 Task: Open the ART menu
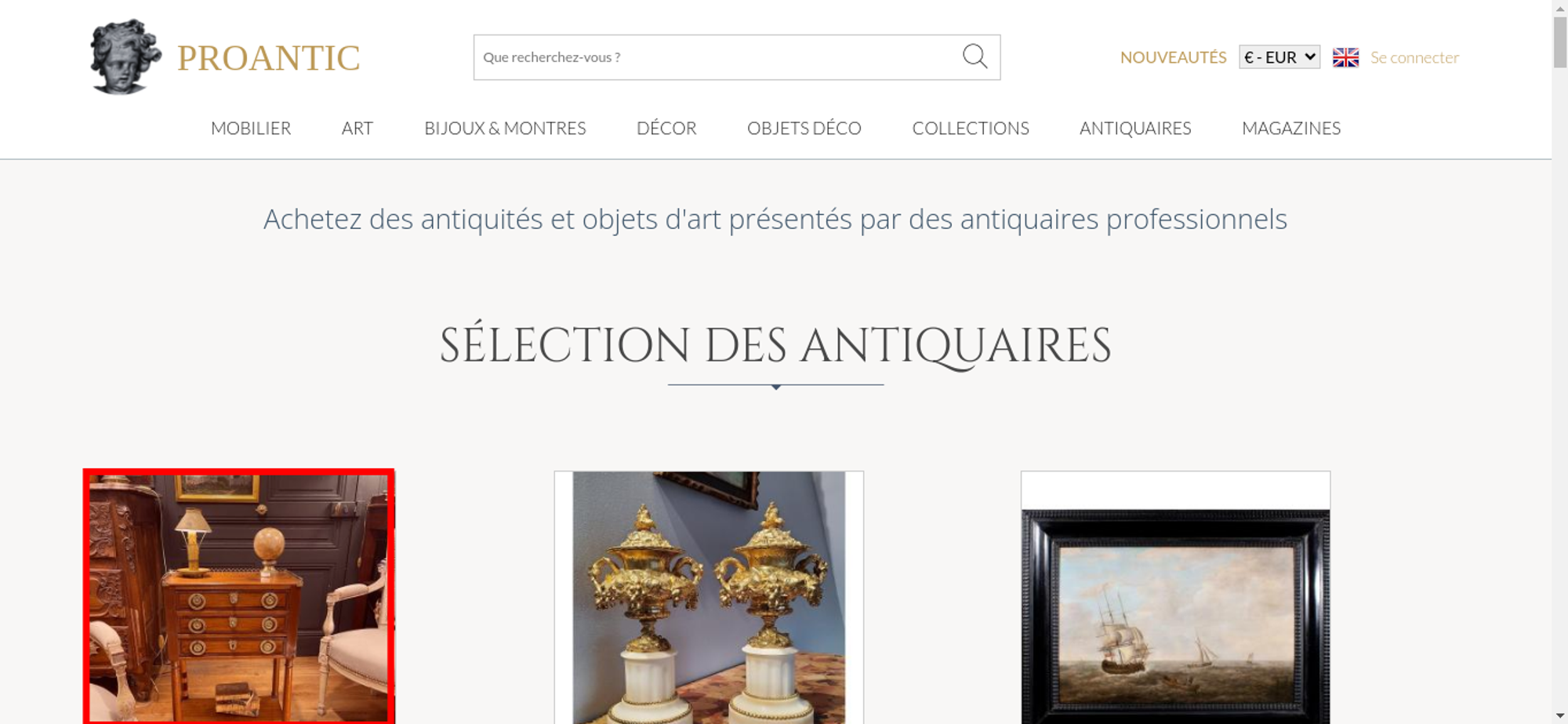tap(358, 128)
